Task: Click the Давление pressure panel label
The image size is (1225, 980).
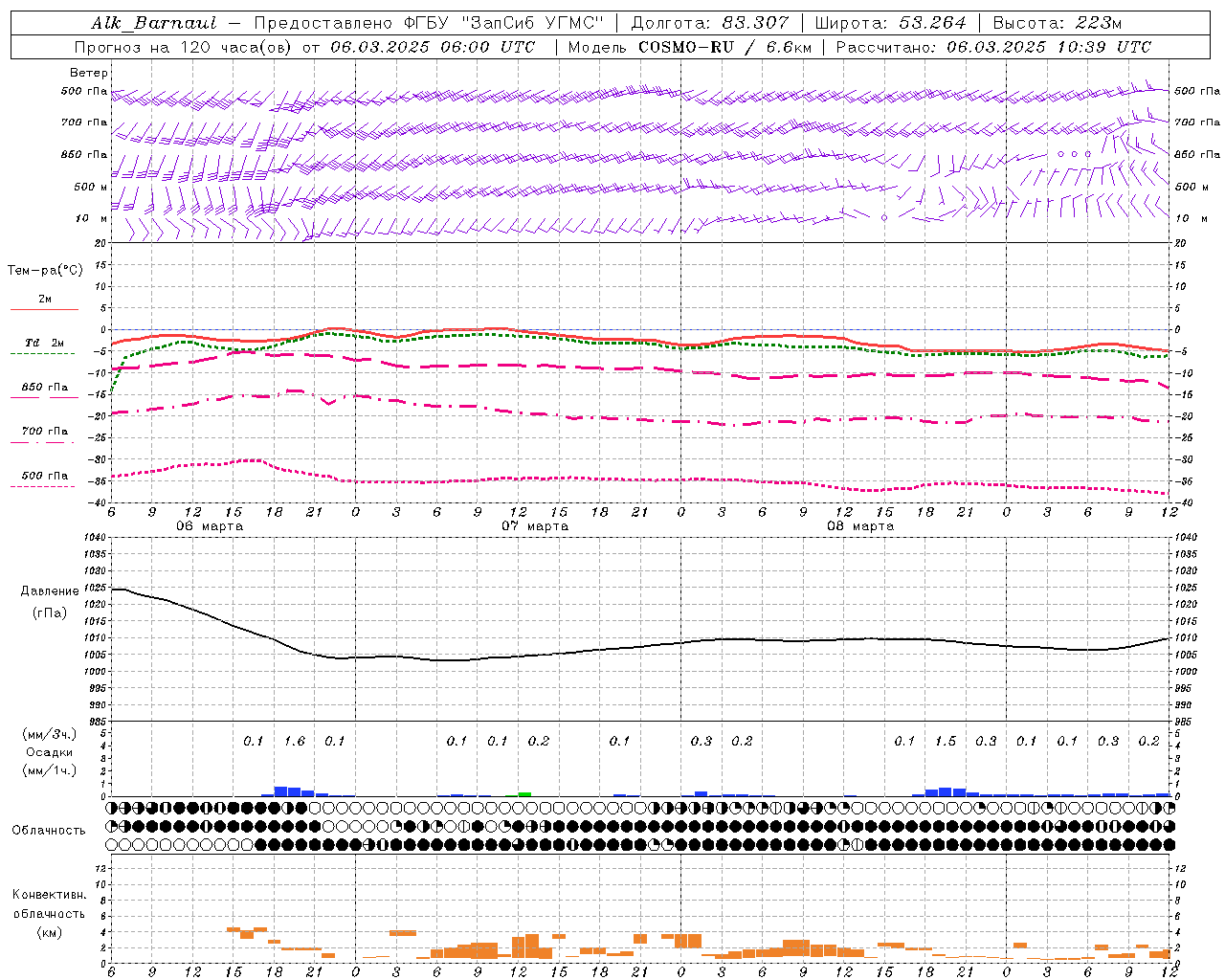Action: [50, 591]
